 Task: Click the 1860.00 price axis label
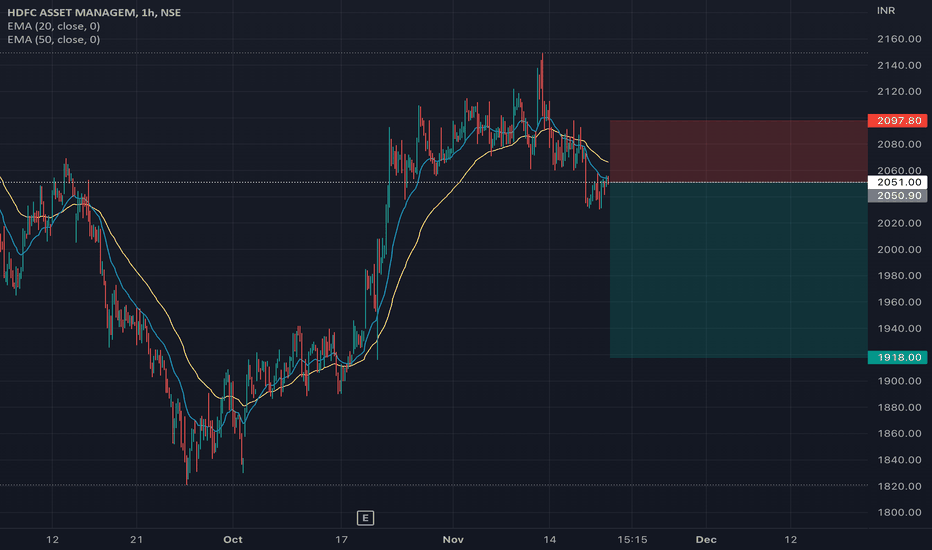(x=899, y=433)
